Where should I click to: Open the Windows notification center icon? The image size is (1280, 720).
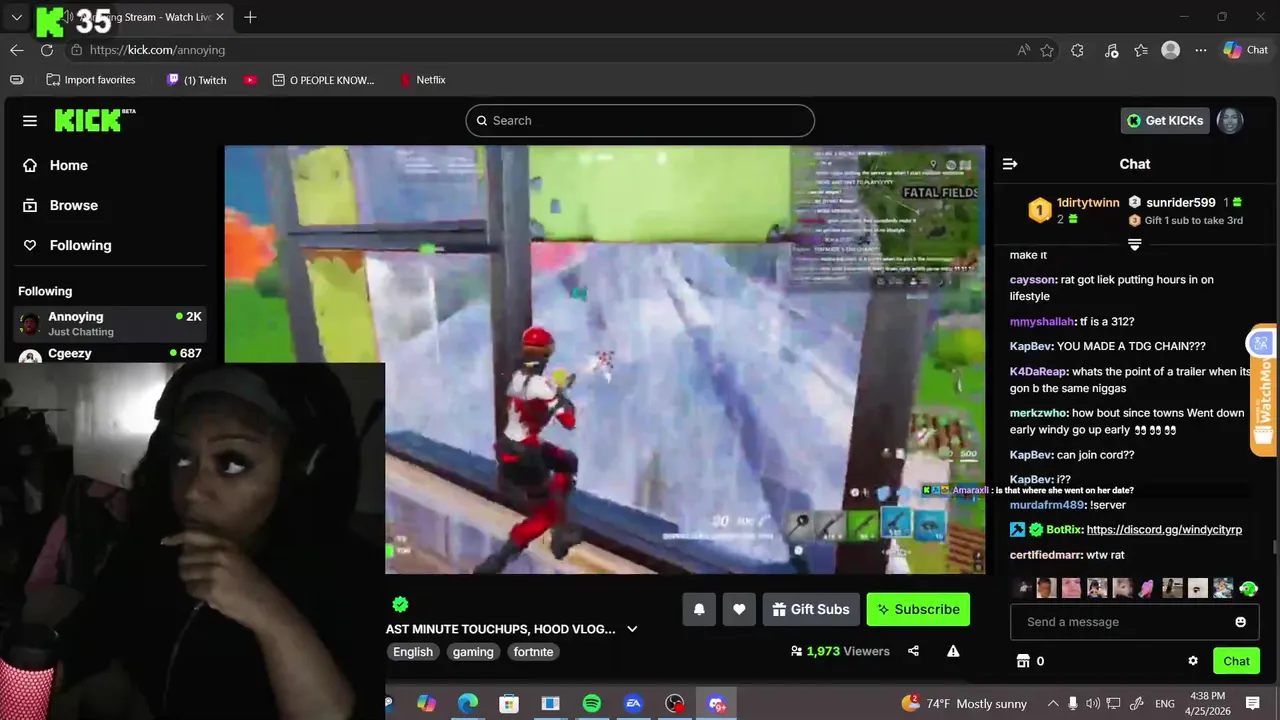[x=1253, y=704]
